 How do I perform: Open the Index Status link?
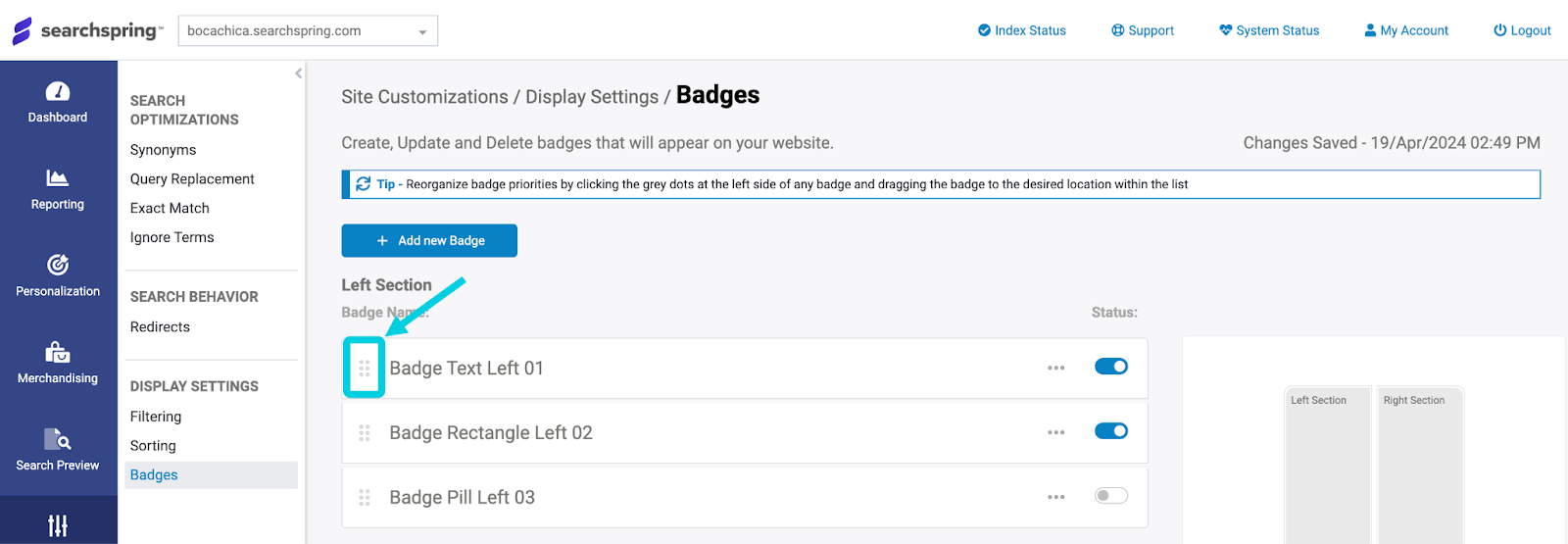pyautogui.click(x=1022, y=30)
